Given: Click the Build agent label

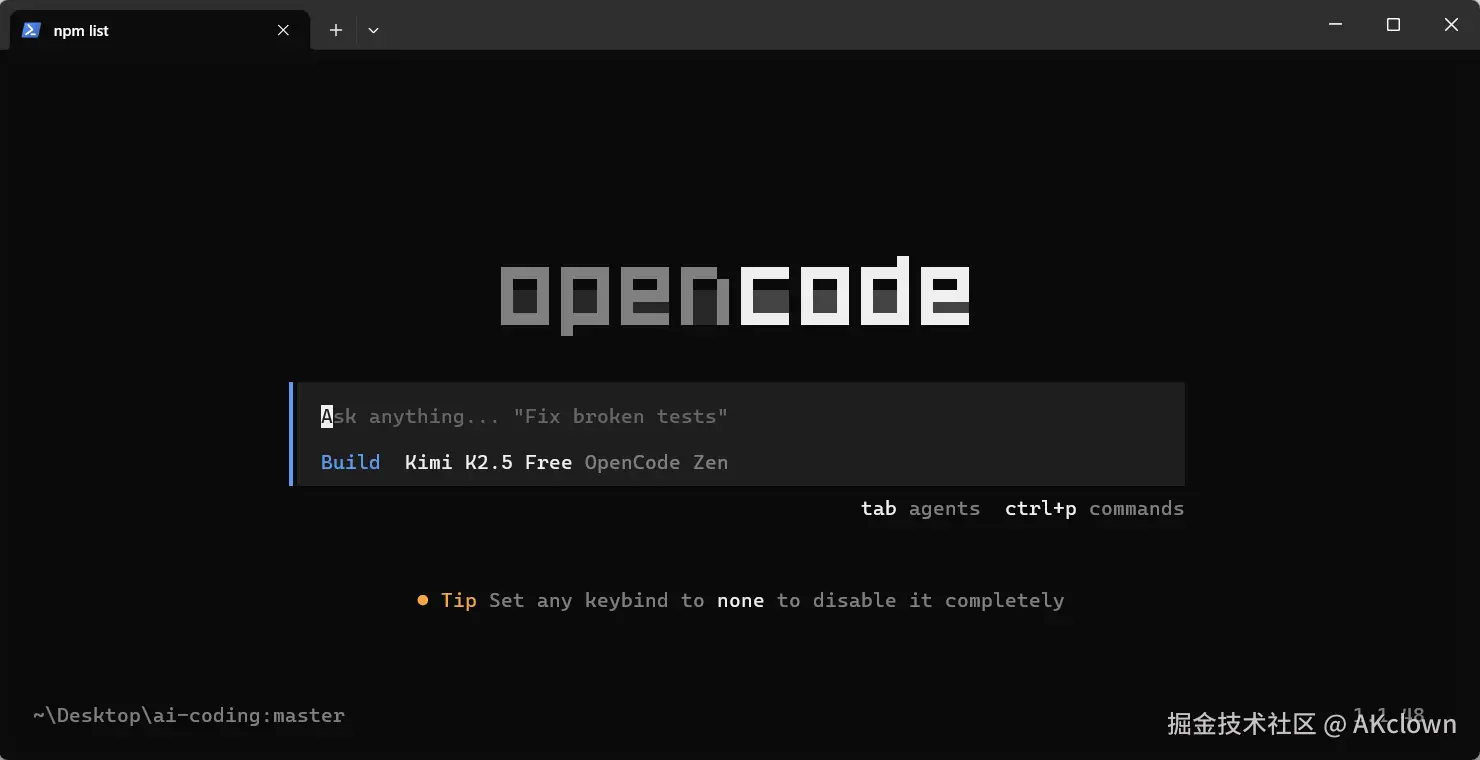Looking at the screenshot, I should tap(349, 462).
